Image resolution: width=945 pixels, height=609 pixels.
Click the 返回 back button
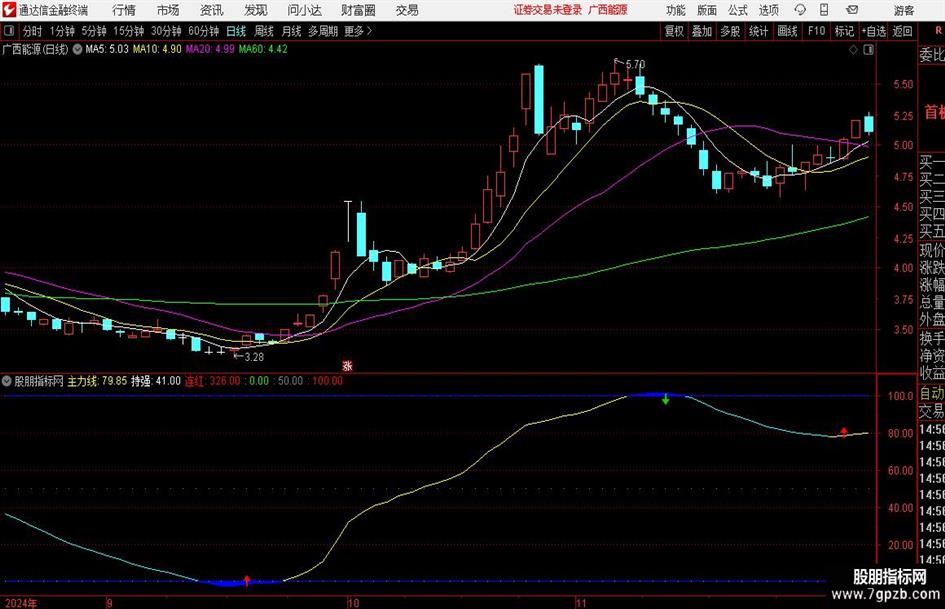pos(902,31)
